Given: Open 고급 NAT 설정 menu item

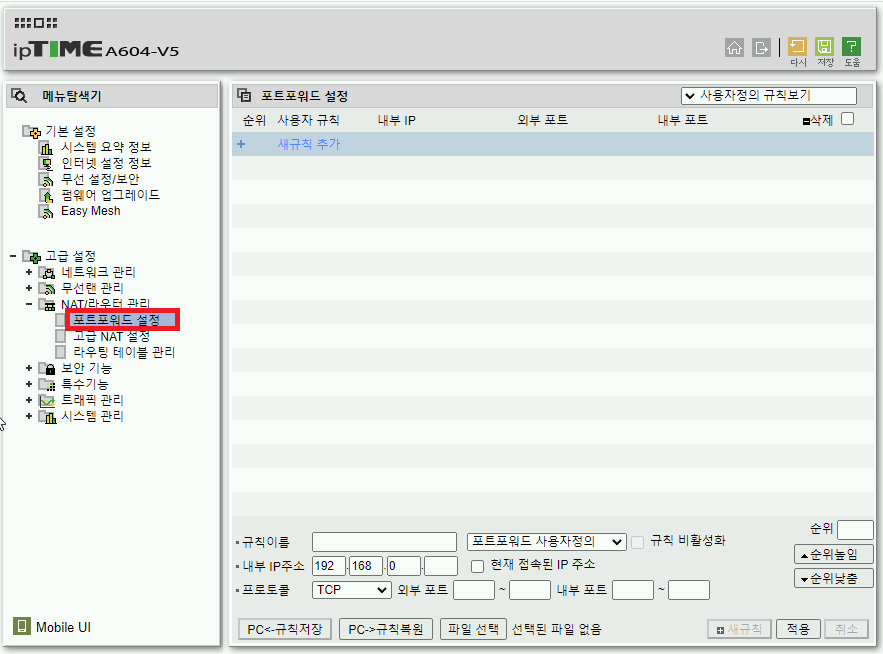Looking at the screenshot, I should pos(112,336).
